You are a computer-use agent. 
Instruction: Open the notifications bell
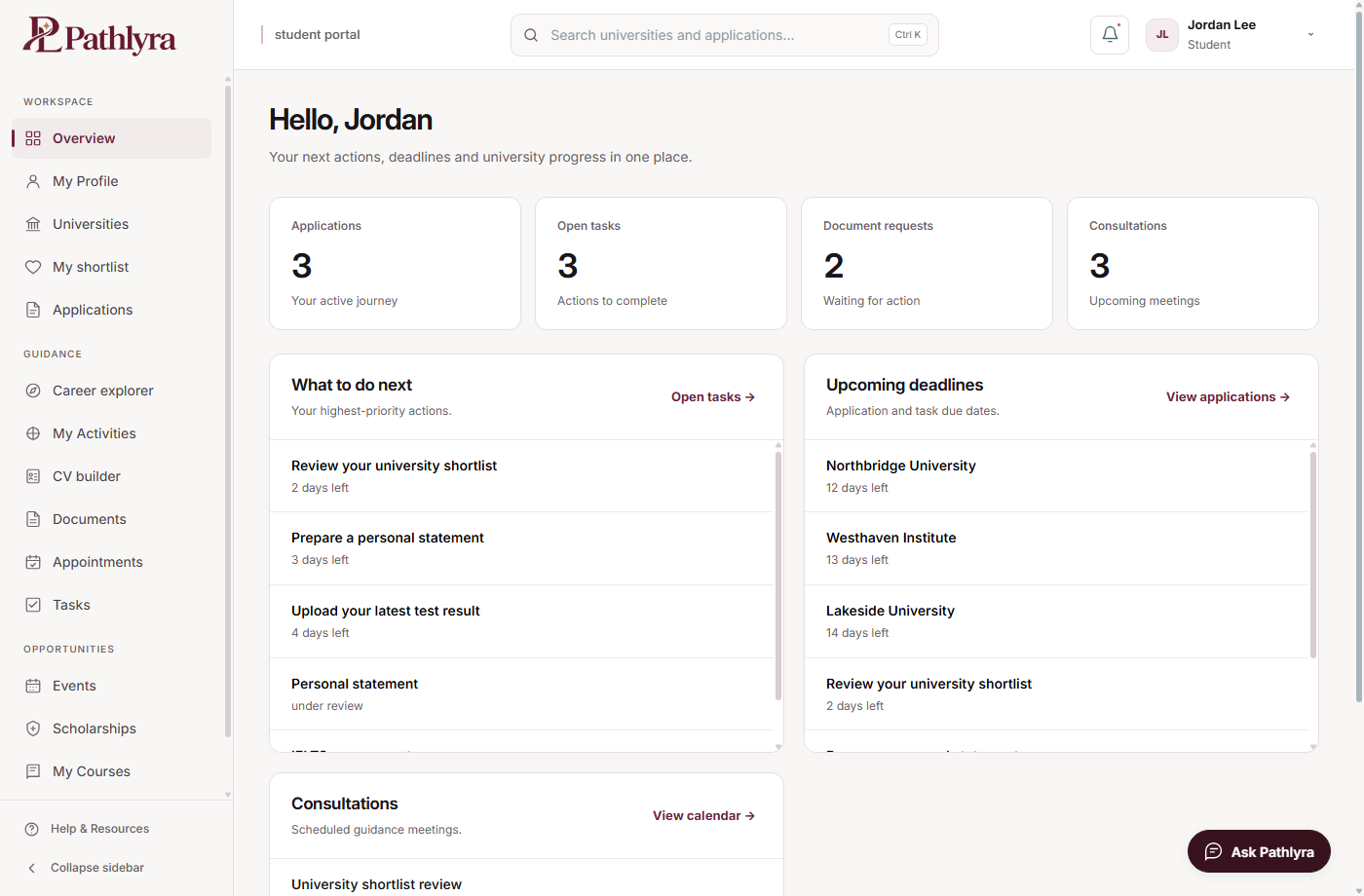click(1110, 35)
